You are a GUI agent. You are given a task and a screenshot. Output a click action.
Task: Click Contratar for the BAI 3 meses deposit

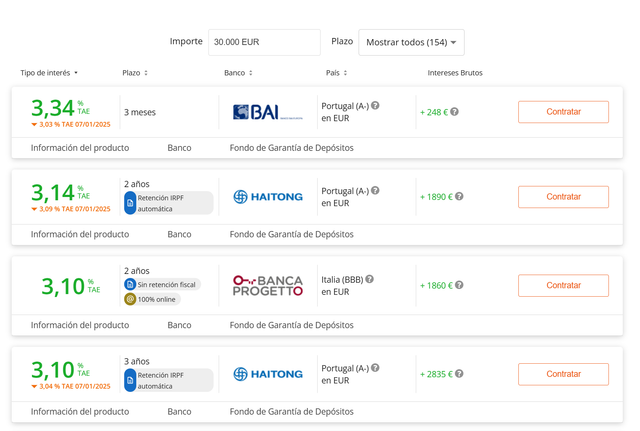point(563,112)
